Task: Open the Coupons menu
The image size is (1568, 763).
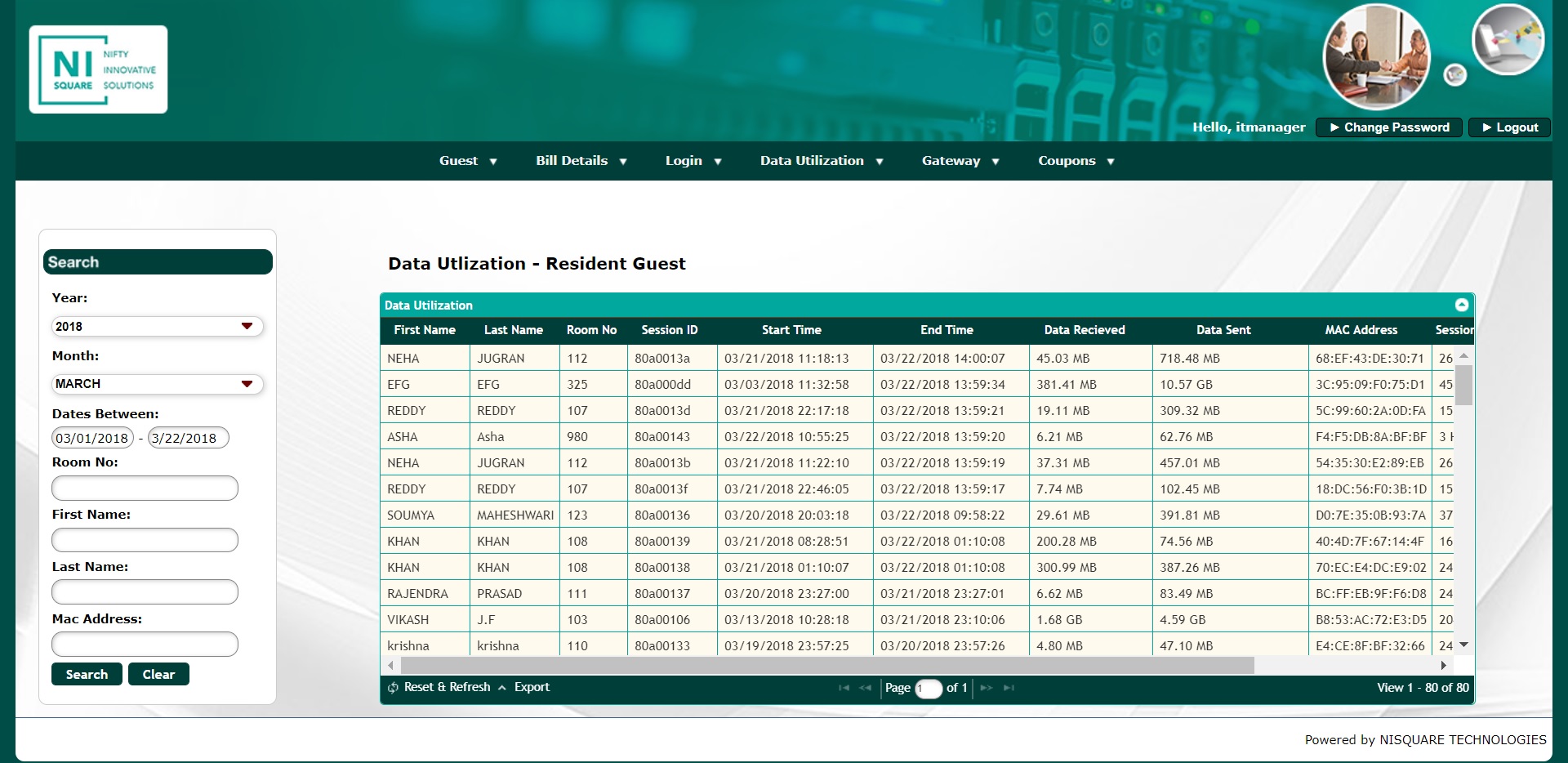Action: point(1076,161)
